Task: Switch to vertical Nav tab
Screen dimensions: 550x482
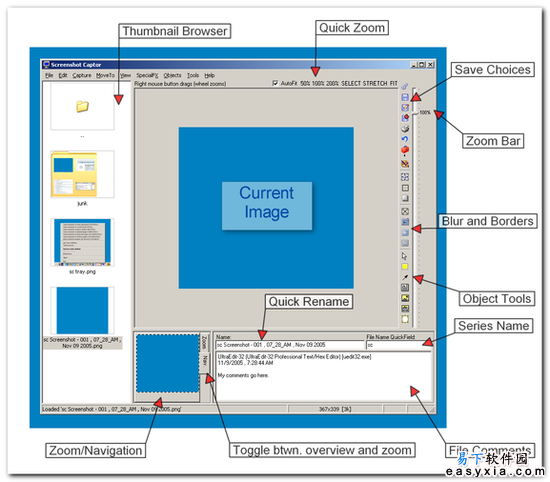Action: pyautogui.click(x=204, y=360)
